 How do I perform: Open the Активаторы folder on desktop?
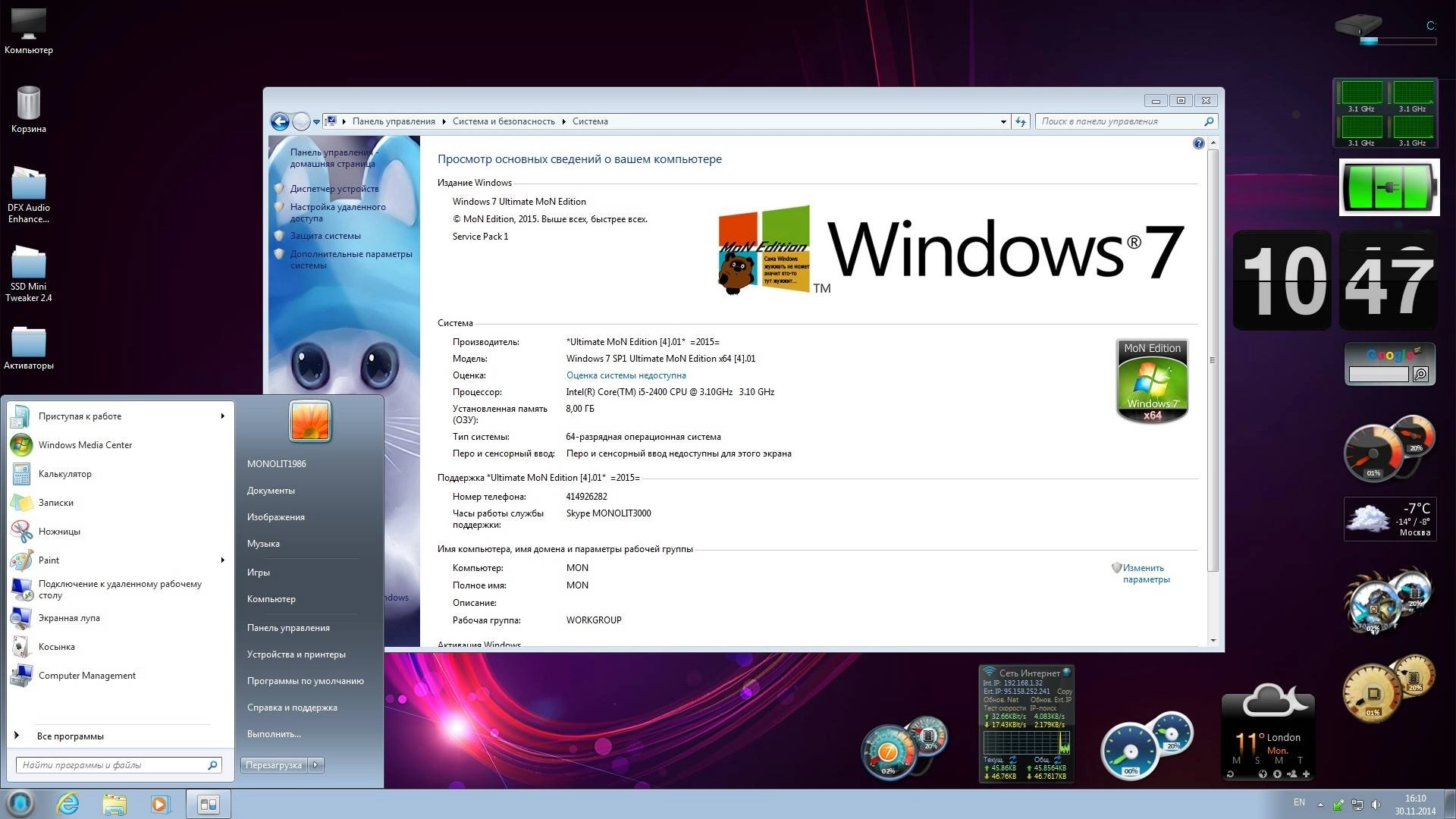(28, 347)
